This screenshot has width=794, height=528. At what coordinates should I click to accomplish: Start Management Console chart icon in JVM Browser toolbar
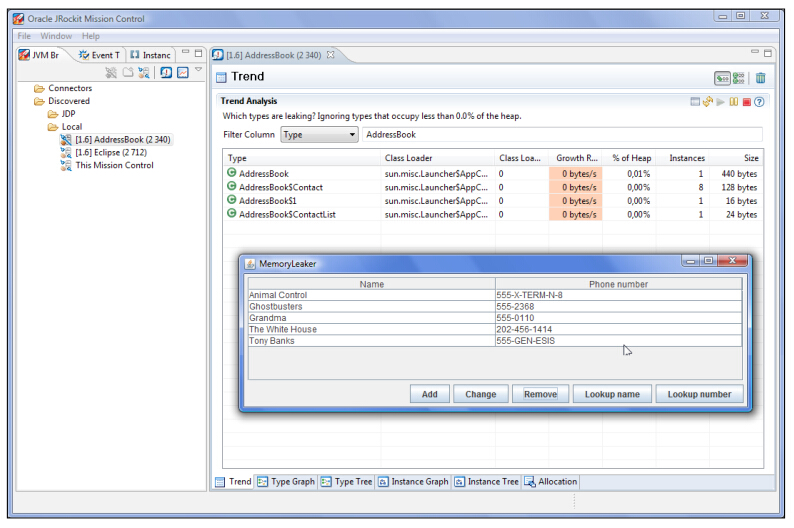click(183, 72)
